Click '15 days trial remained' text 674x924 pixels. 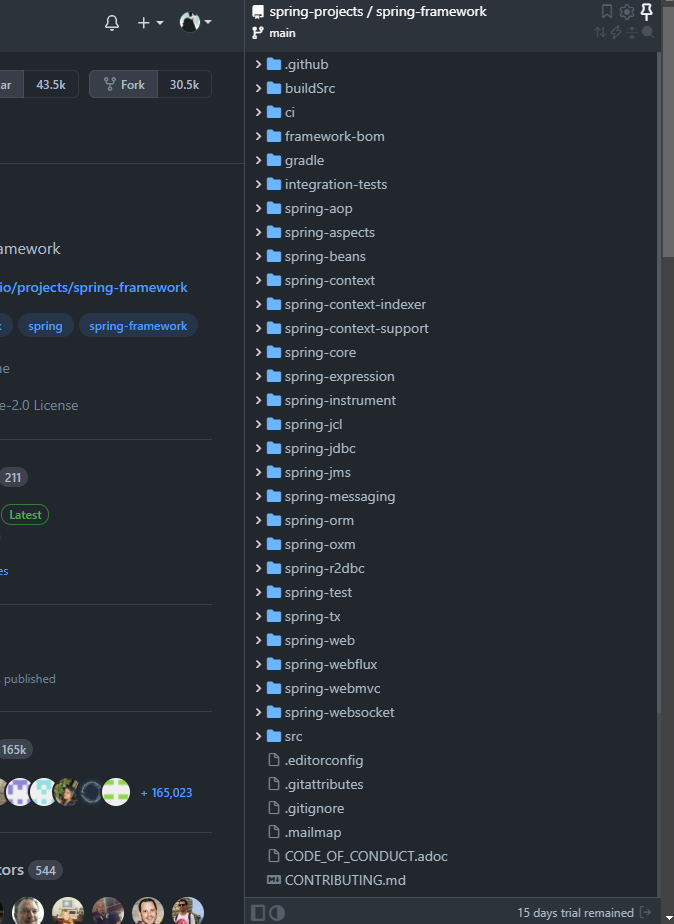tap(576, 913)
